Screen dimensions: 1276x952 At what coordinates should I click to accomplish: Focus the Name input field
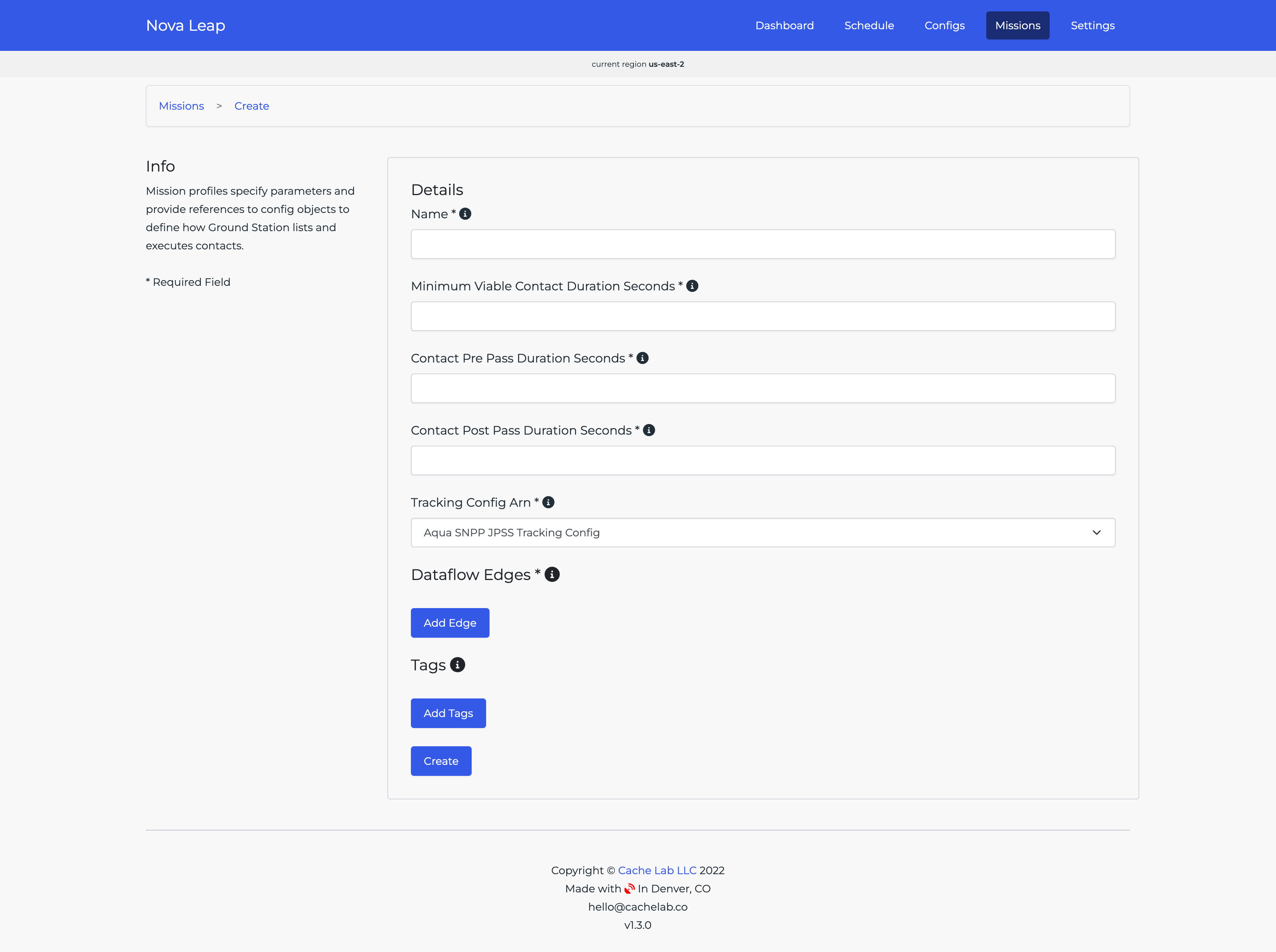click(x=763, y=244)
